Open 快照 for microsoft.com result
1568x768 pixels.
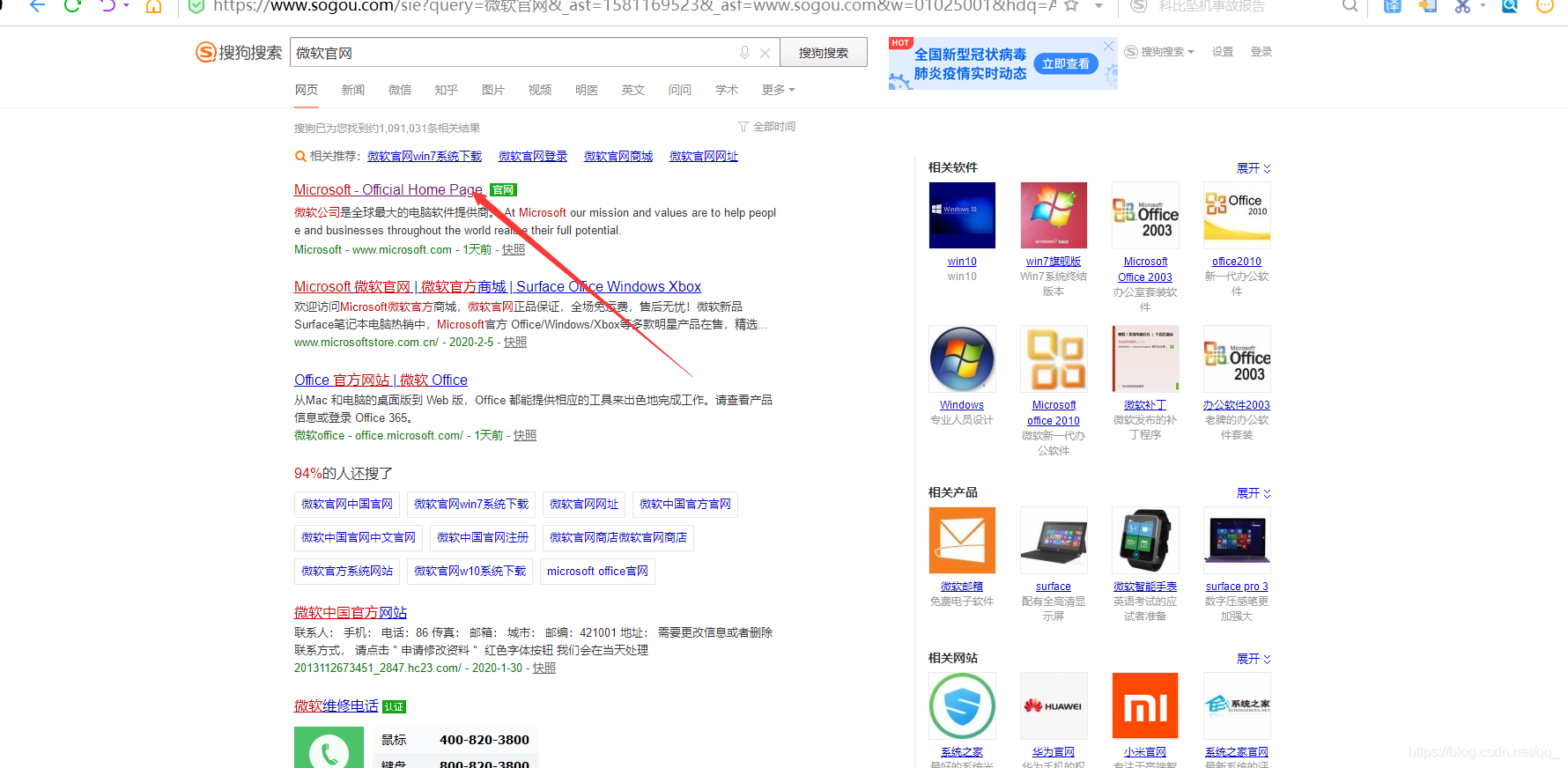point(514,250)
